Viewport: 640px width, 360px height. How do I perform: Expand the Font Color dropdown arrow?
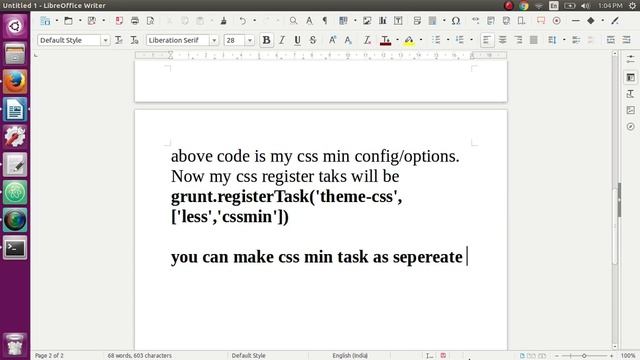click(398, 40)
